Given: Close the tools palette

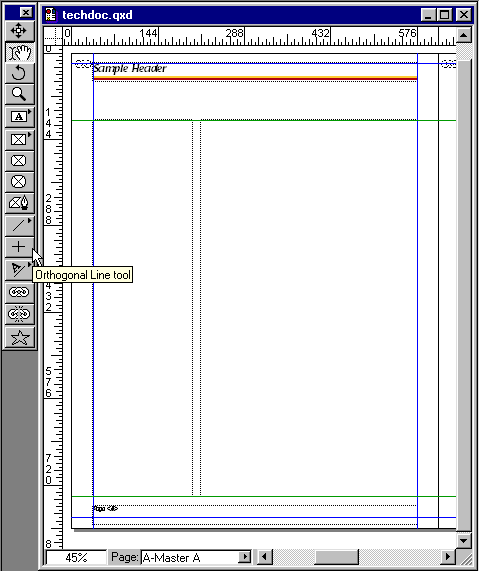Looking at the screenshot, I should pos(26,13).
